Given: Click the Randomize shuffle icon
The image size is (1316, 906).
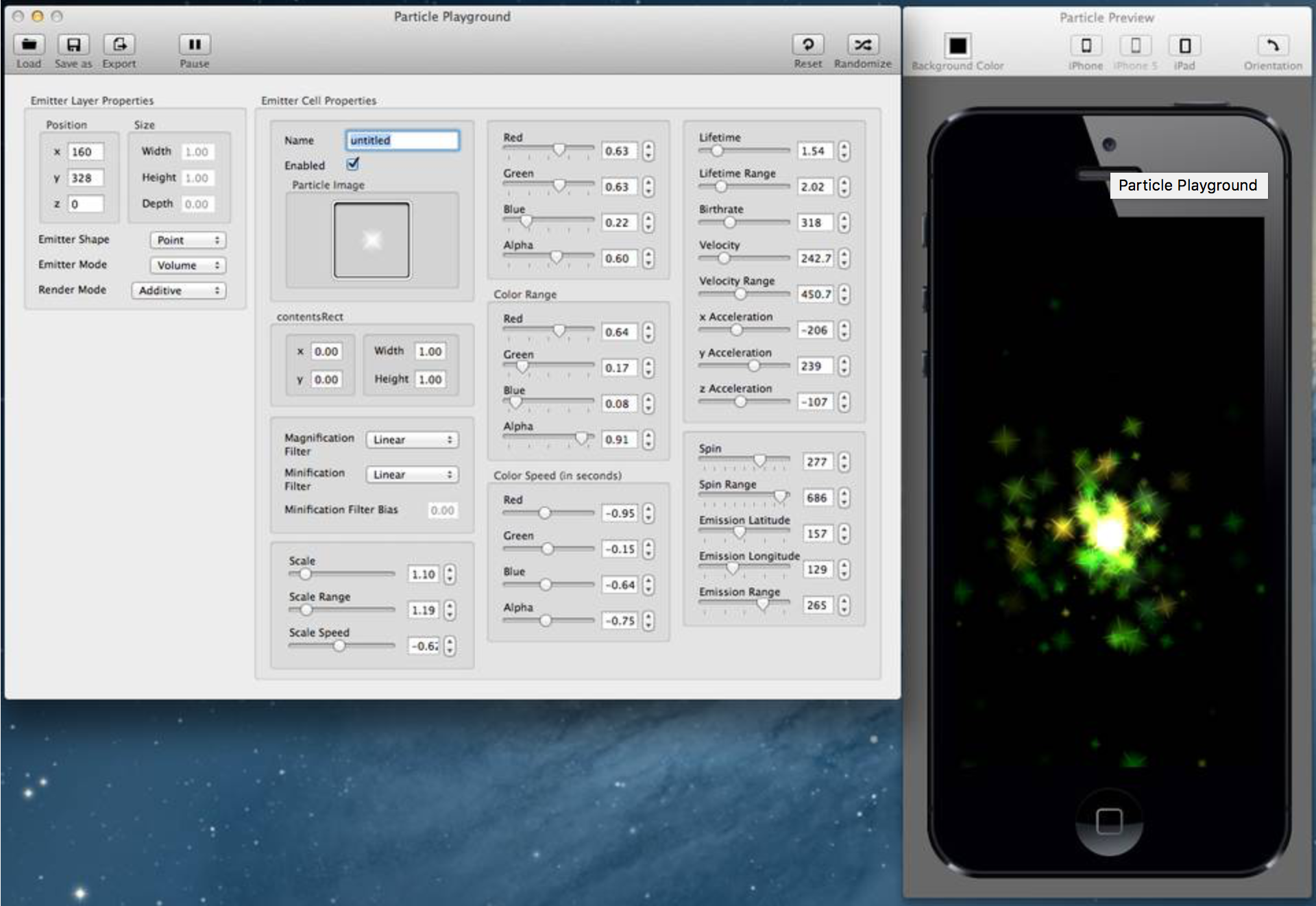Looking at the screenshot, I should point(862,45).
